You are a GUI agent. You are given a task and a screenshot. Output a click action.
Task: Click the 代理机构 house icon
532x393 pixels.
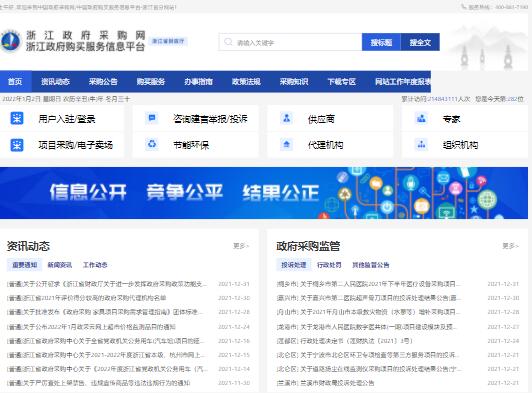[287, 144]
